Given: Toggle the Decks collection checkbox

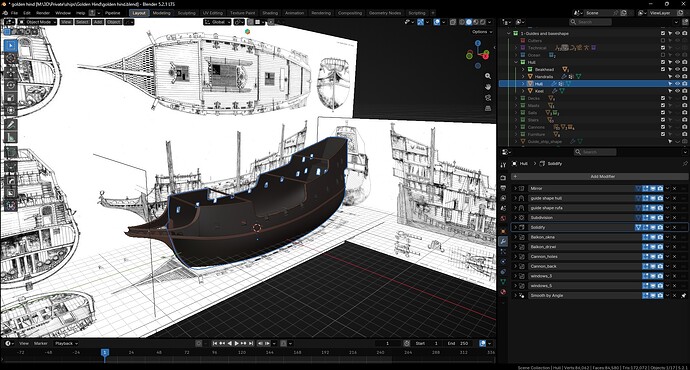Looking at the screenshot, I should click(x=663, y=98).
